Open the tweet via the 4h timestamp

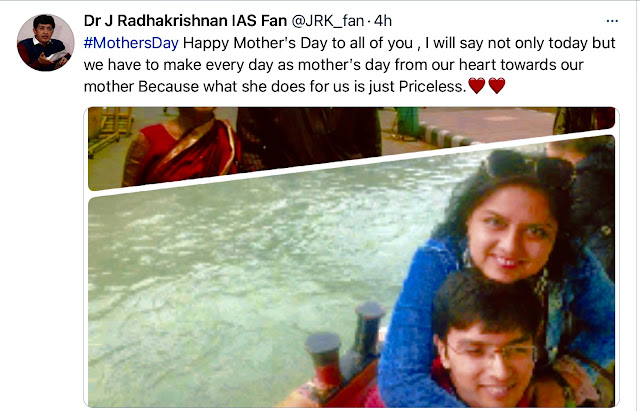pyautogui.click(x=383, y=20)
